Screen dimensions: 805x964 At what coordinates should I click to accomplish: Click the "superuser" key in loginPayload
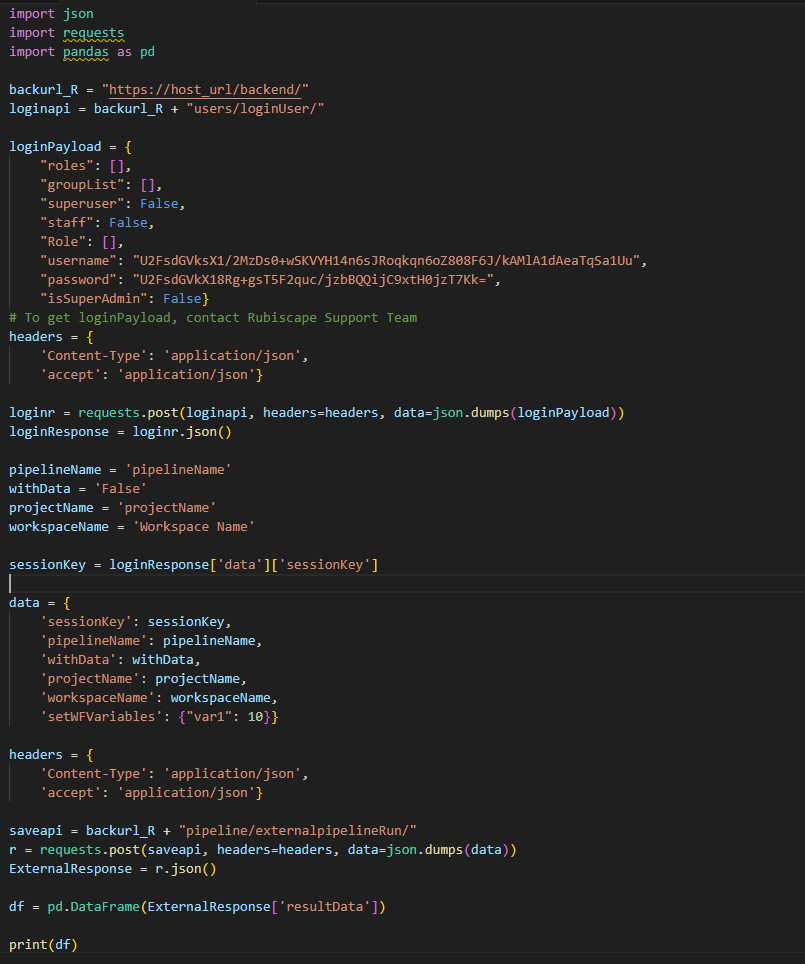(77, 203)
